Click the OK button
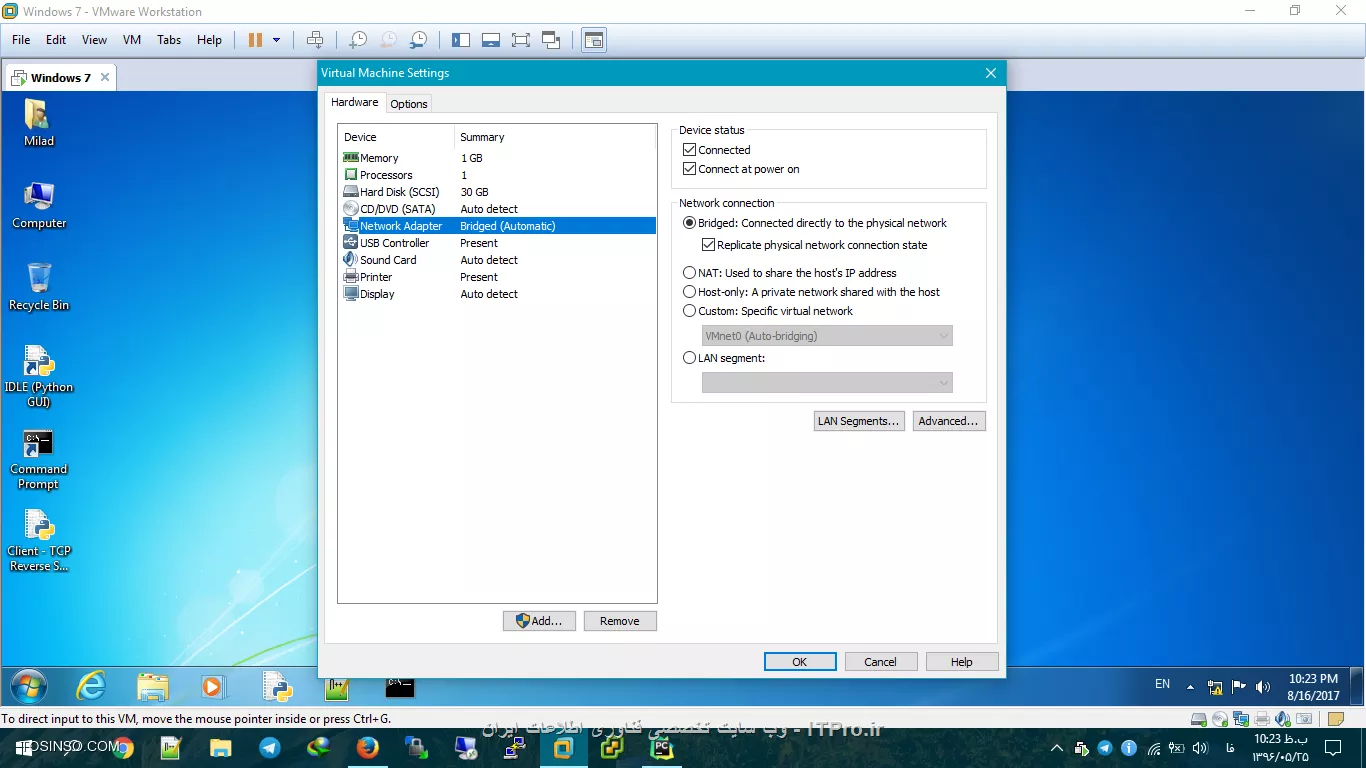 tap(800, 662)
